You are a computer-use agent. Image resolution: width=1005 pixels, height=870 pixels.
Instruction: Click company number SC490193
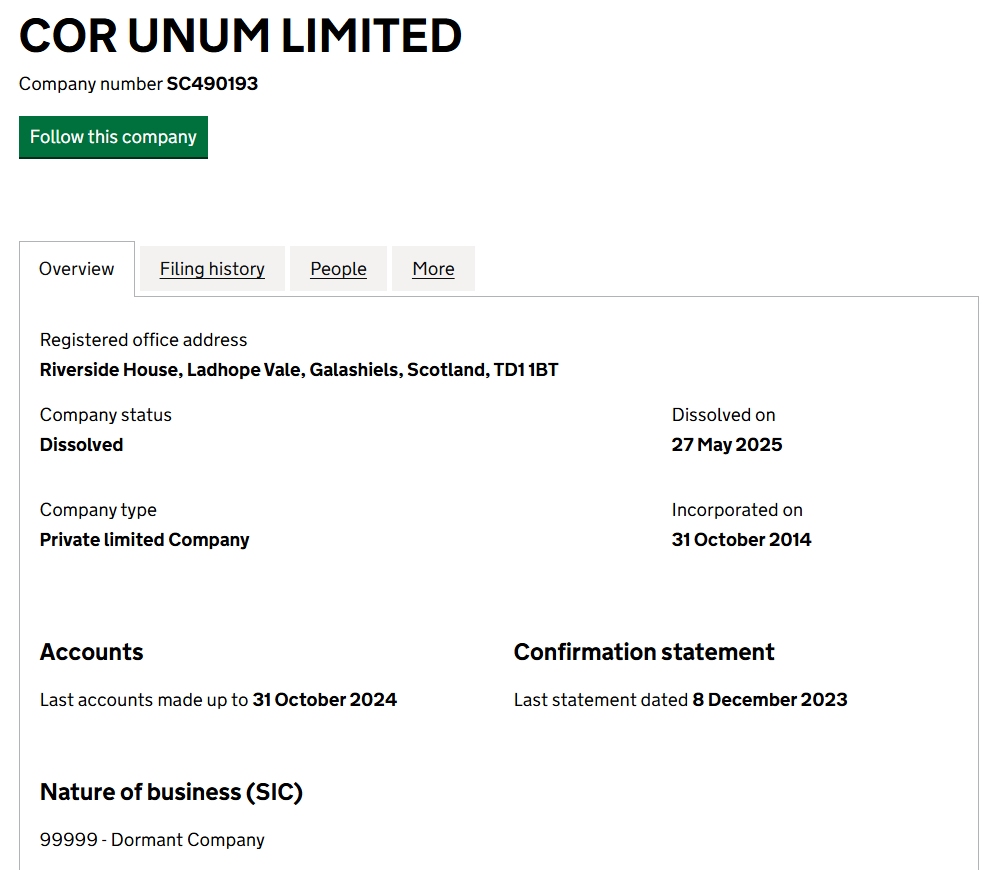[212, 84]
